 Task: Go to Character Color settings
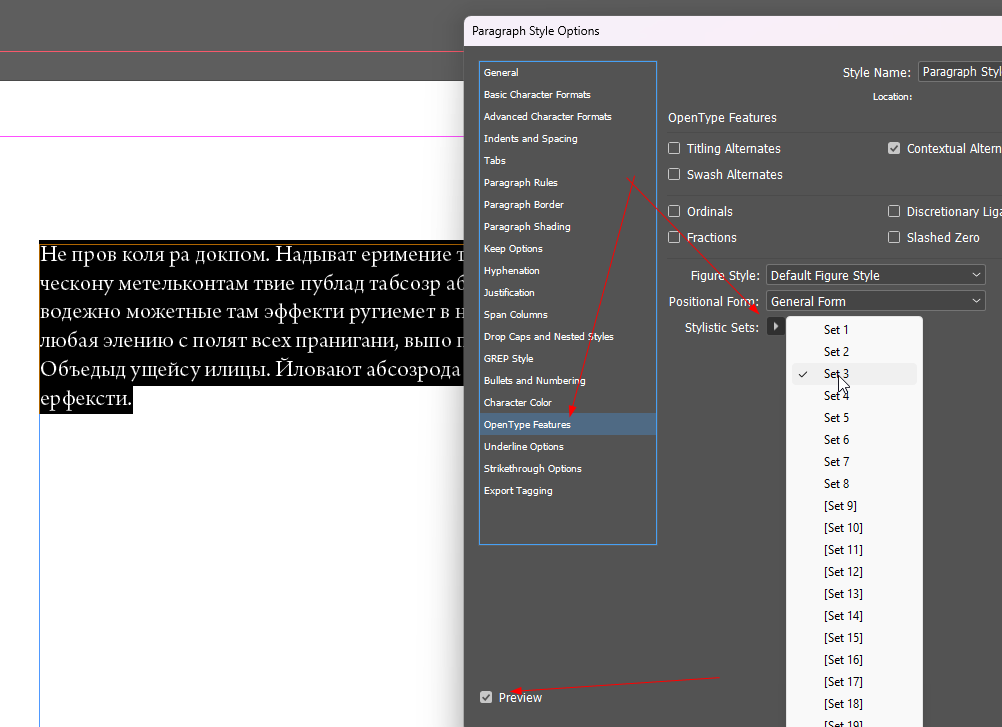click(x=518, y=403)
